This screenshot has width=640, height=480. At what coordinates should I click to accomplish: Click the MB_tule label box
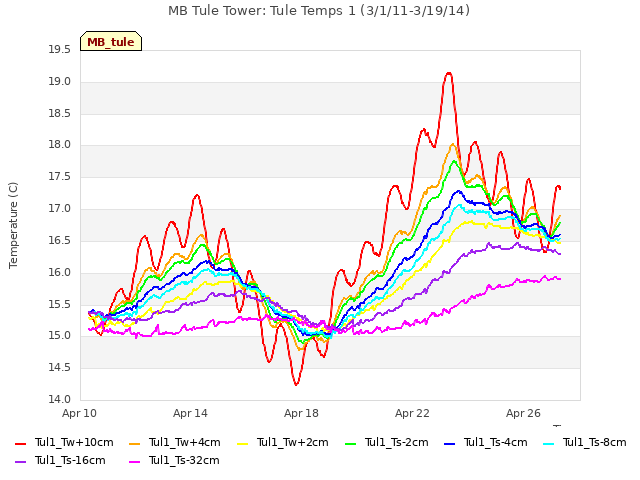coord(111,41)
